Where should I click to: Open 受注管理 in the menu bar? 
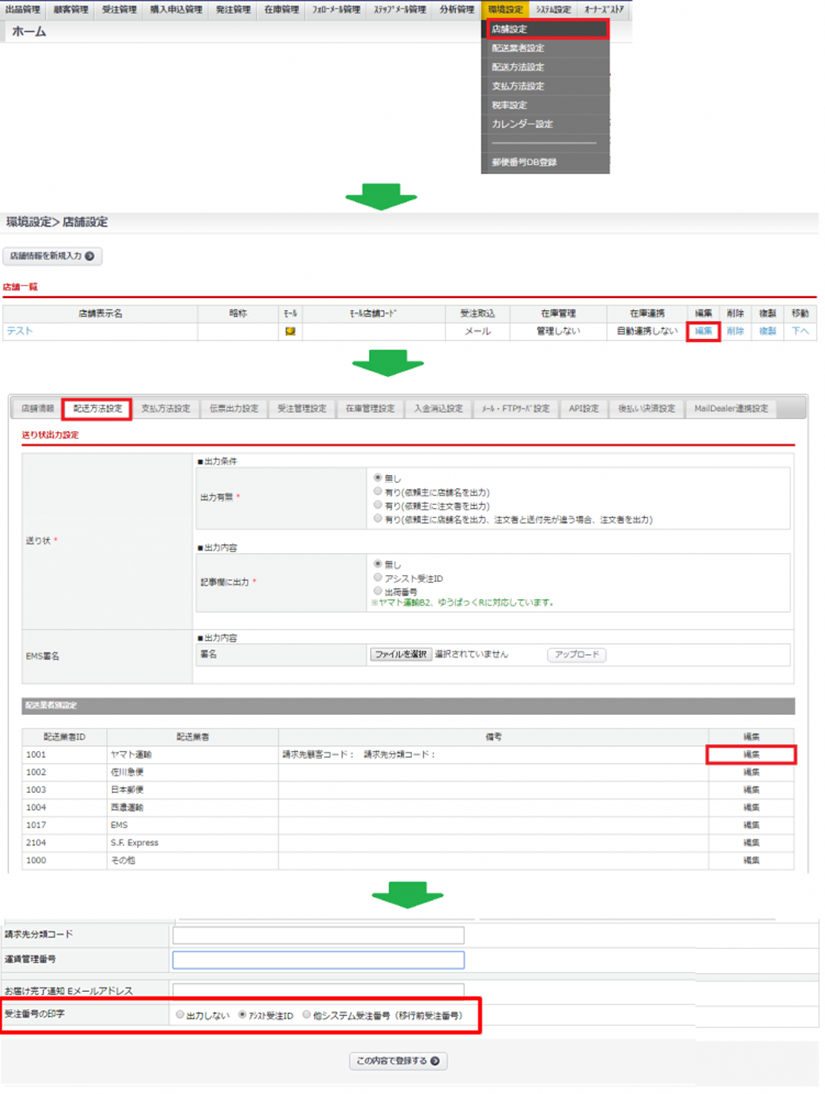click(119, 10)
